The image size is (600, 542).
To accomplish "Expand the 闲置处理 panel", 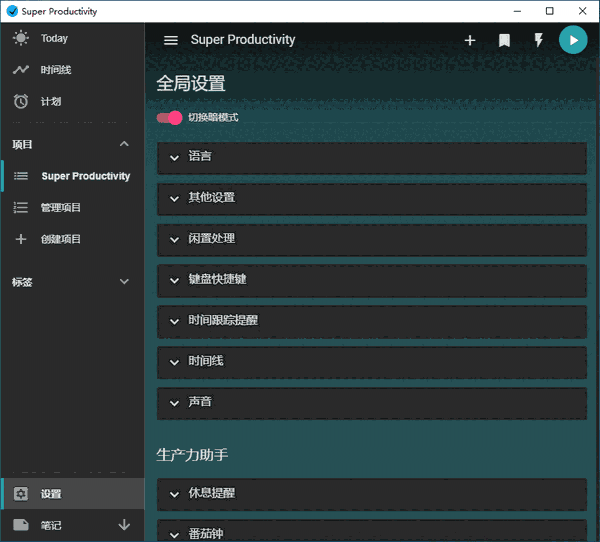I will pos(372,240).
